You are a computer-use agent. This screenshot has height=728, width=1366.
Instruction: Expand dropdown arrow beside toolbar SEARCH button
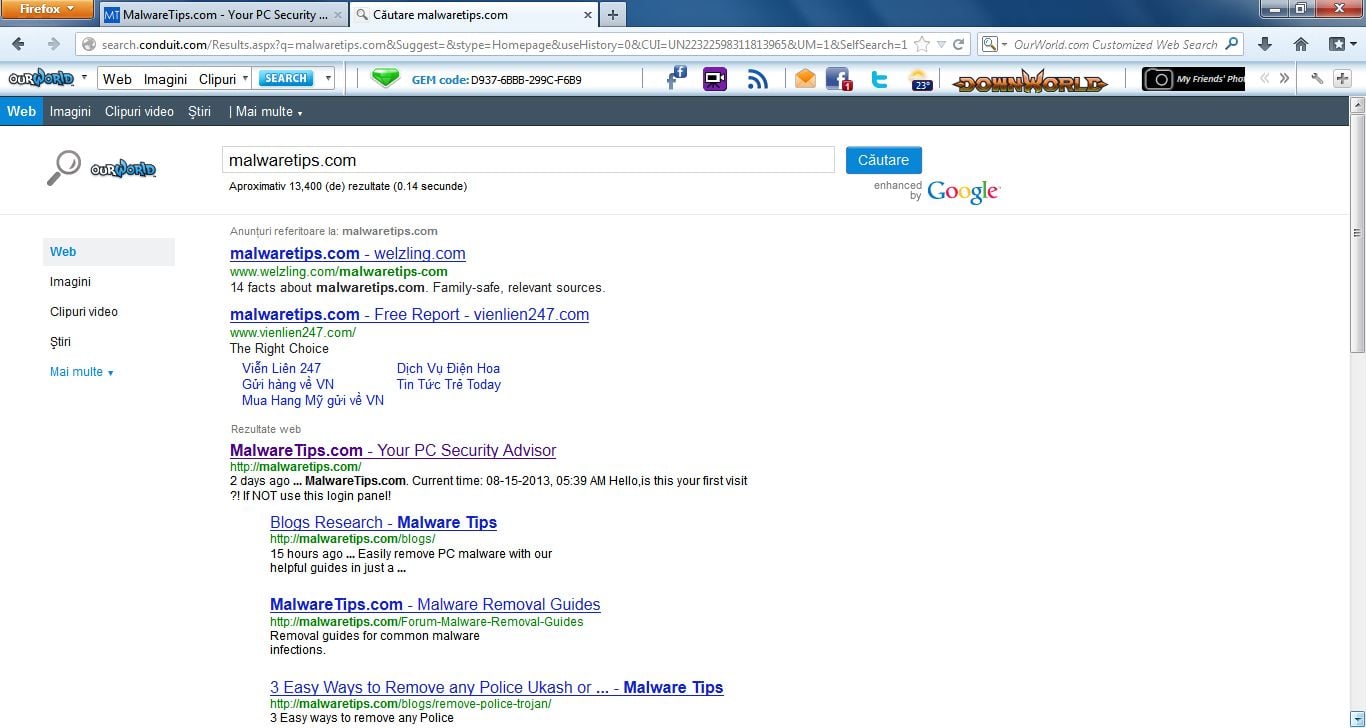pos(327,79)
